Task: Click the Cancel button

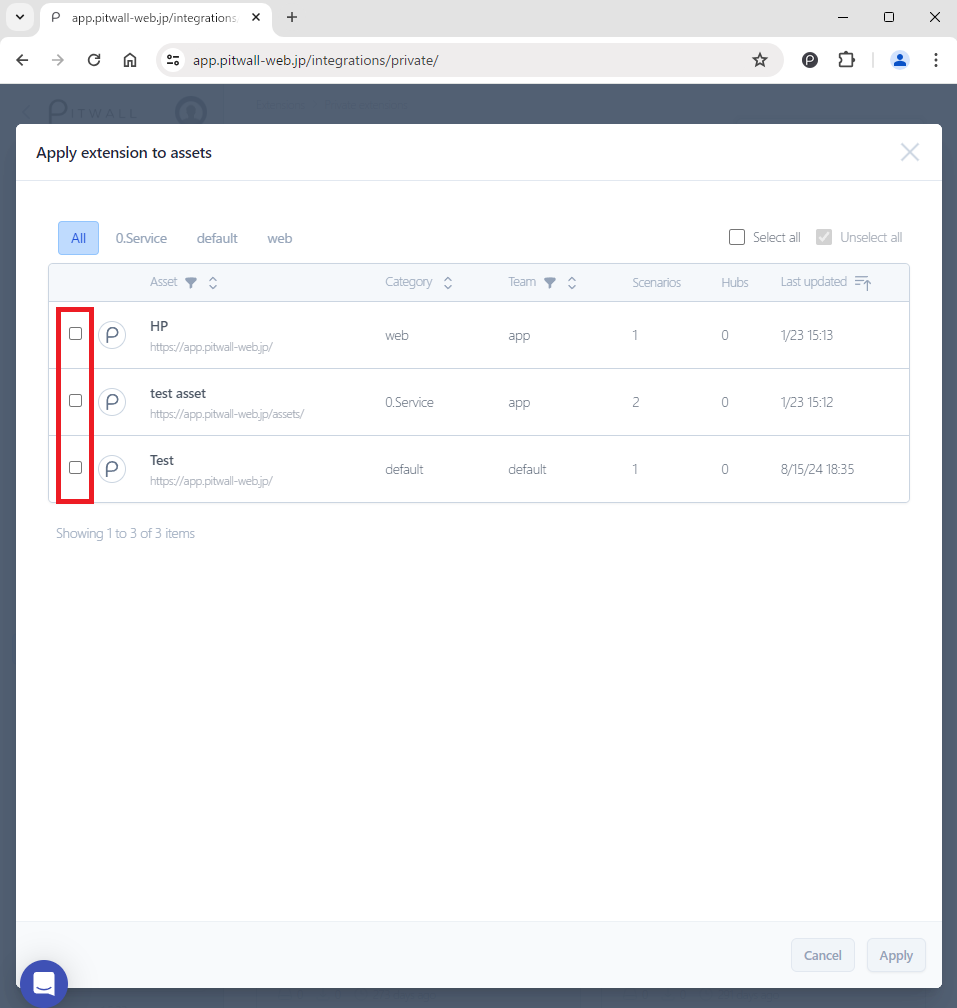Action: [822, 955]
